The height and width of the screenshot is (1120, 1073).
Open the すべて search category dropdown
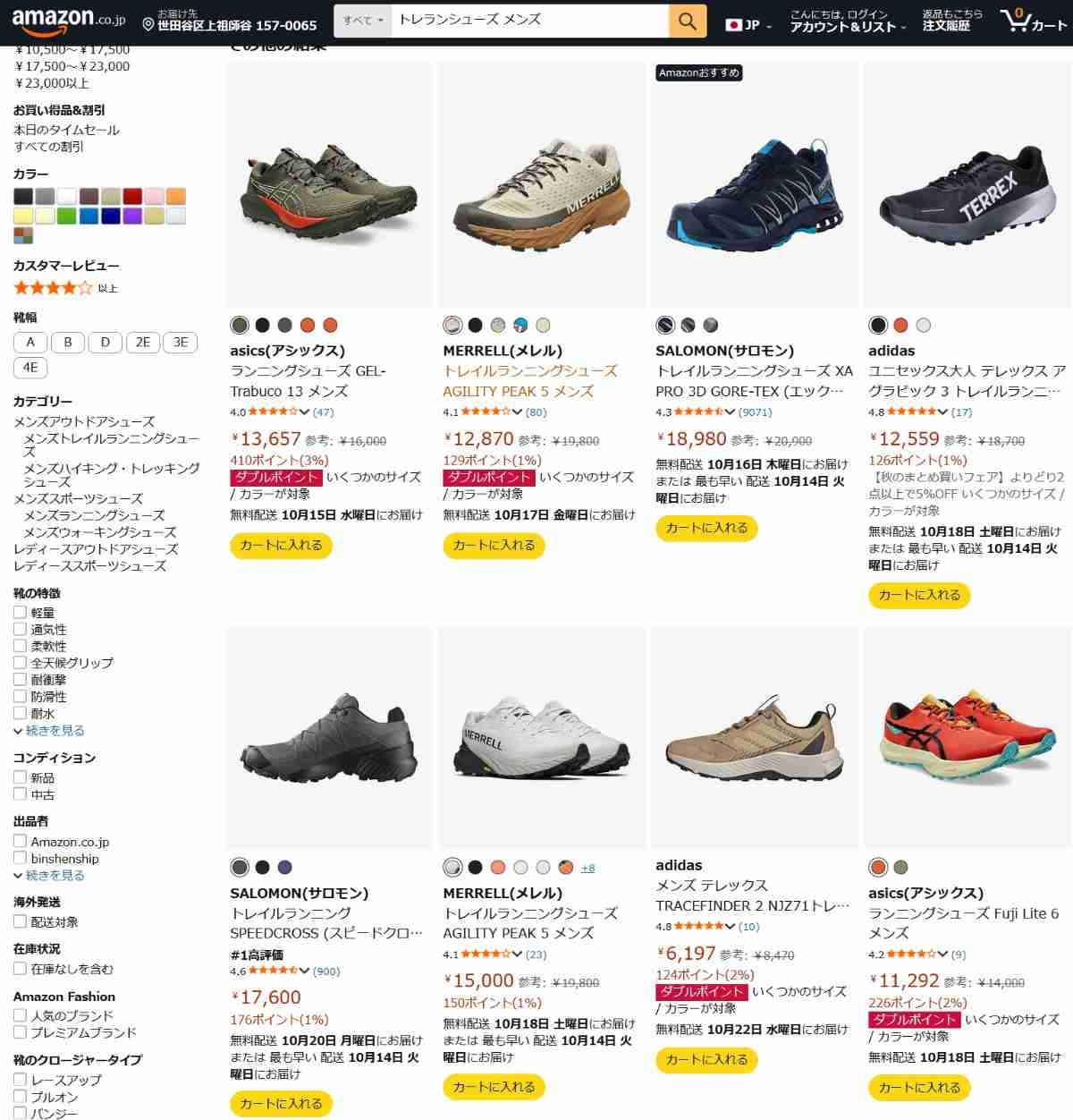362,21
